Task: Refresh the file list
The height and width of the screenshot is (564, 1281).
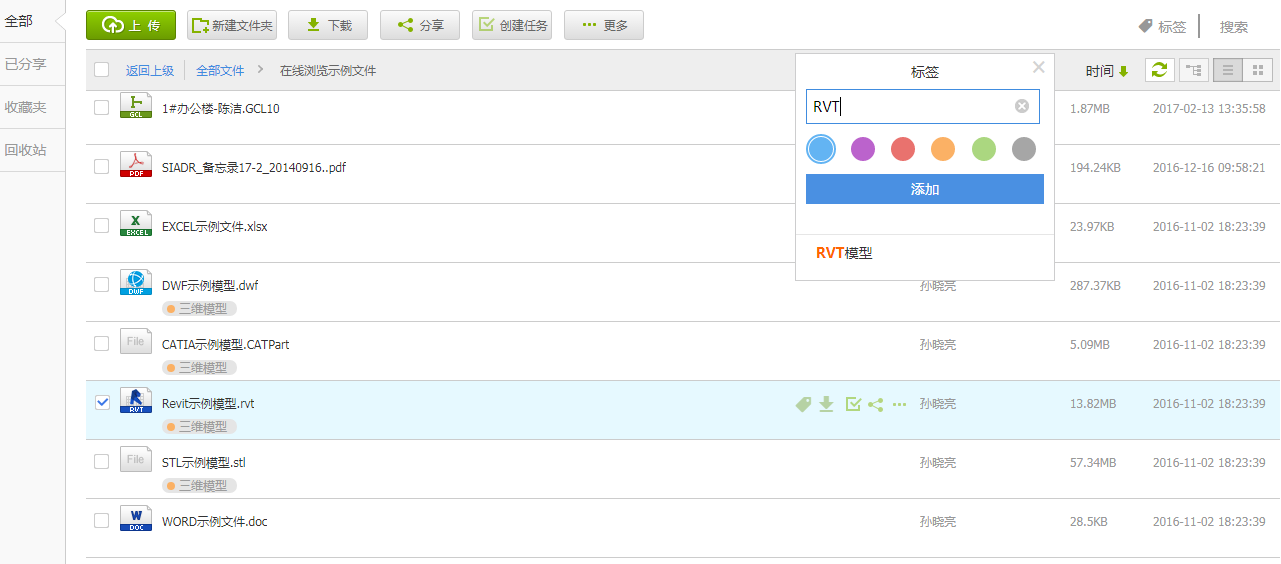Action: pyautogui.click(x=1160, y=70)
